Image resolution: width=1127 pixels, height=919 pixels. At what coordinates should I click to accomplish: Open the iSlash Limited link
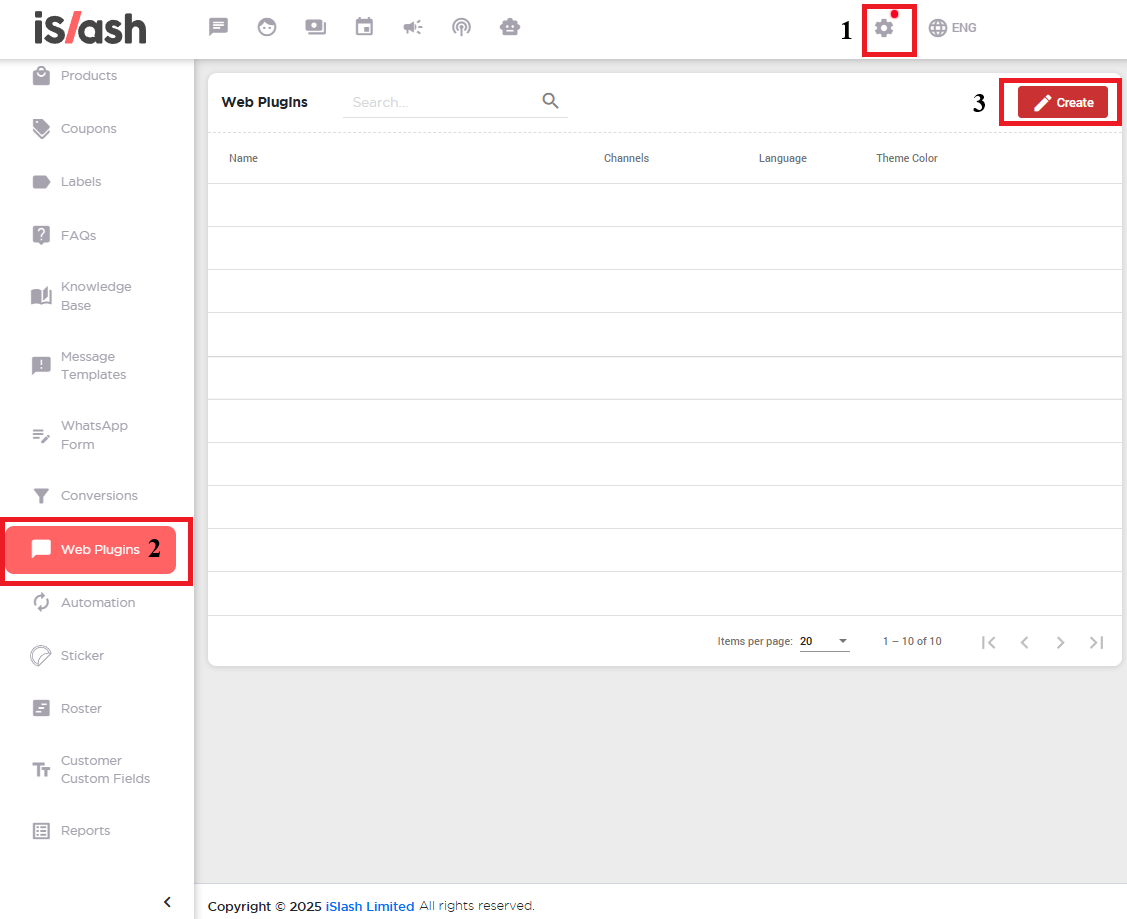(x=369, y=906)
